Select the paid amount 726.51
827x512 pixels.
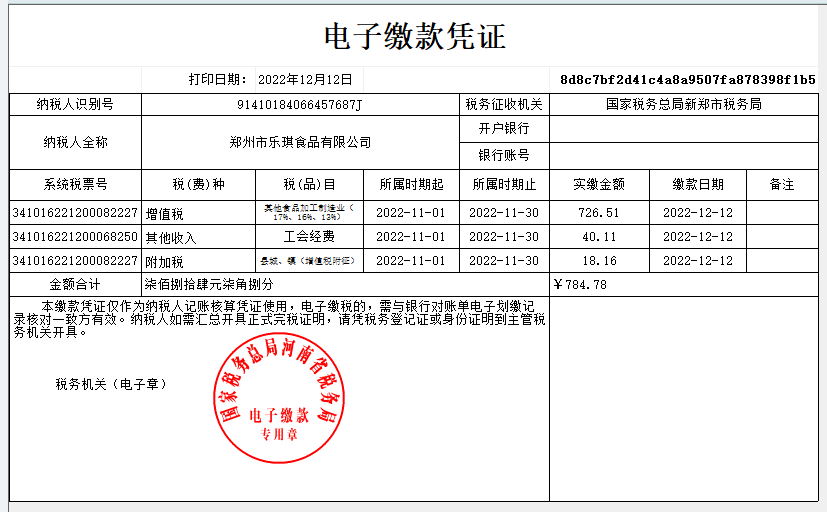click(x=598, y=213)
